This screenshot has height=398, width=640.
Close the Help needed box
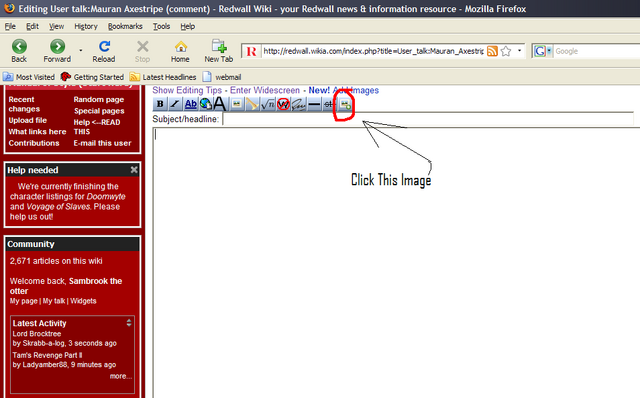[x=134, y=170]
